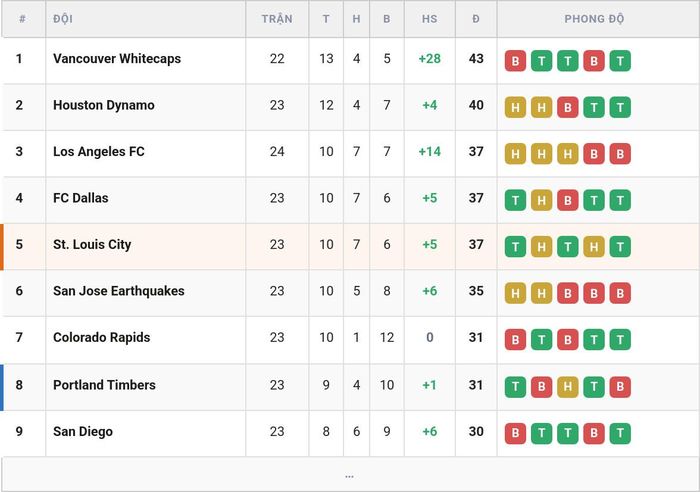Open the Portland Timbers team link
This screenshot has height=492, width=700.
pos(104,385)
